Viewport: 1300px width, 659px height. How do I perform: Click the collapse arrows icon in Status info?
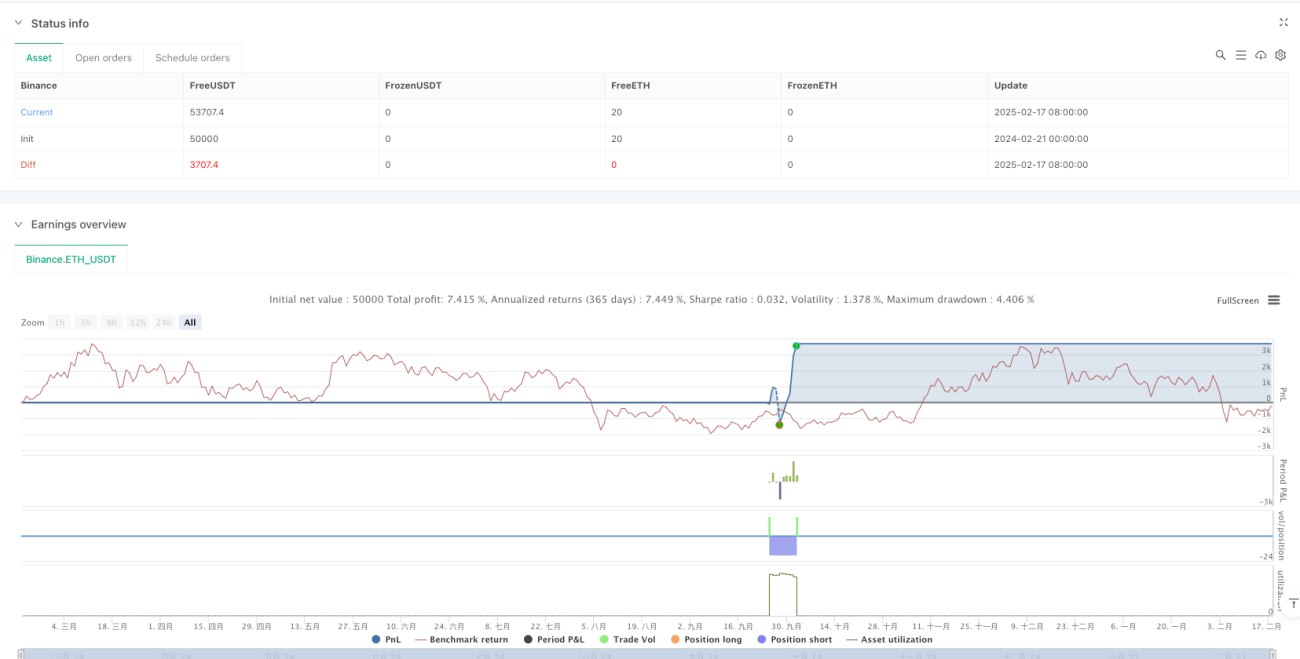1283,22
